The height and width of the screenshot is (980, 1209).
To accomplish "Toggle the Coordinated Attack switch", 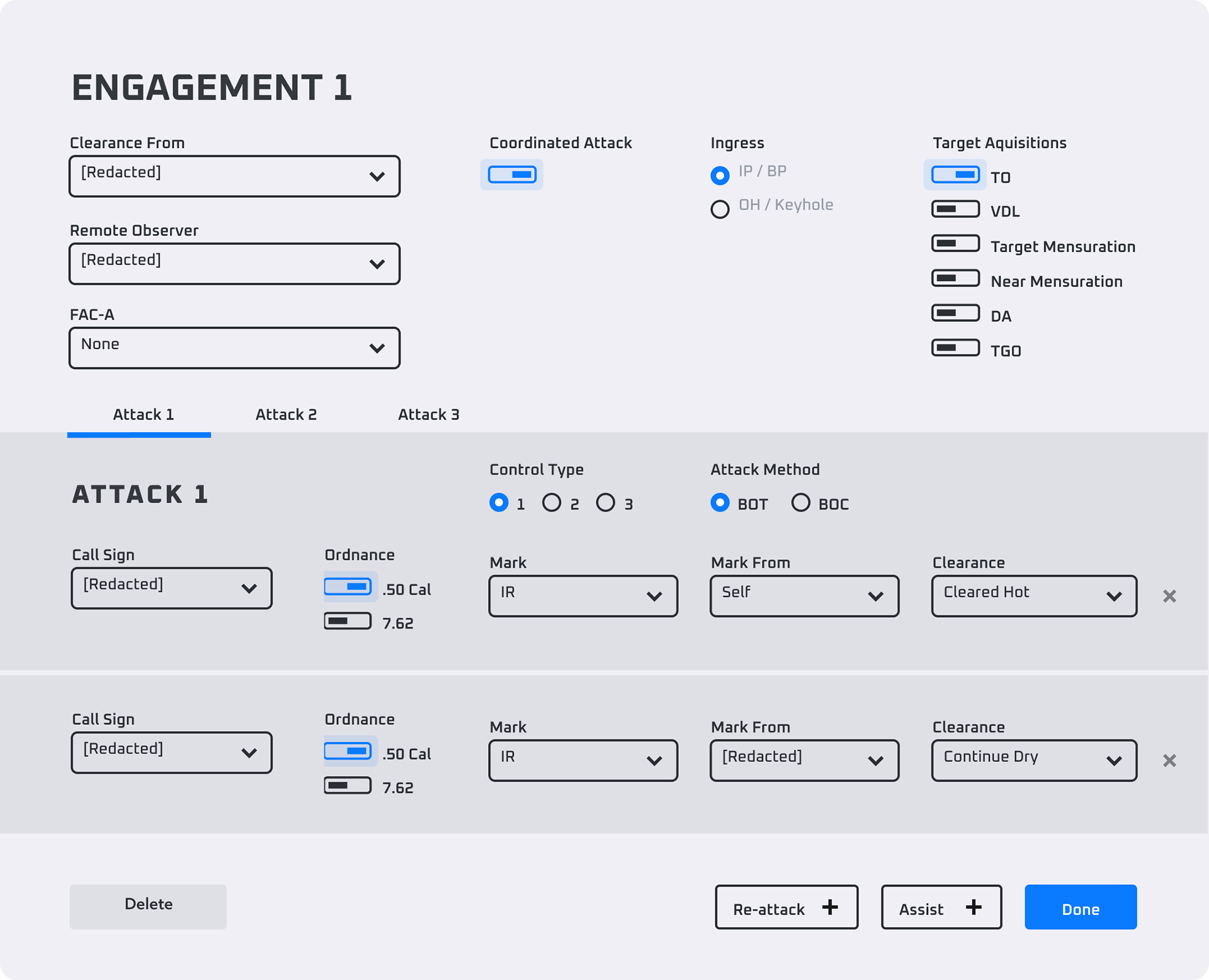I will pos(512,174).
